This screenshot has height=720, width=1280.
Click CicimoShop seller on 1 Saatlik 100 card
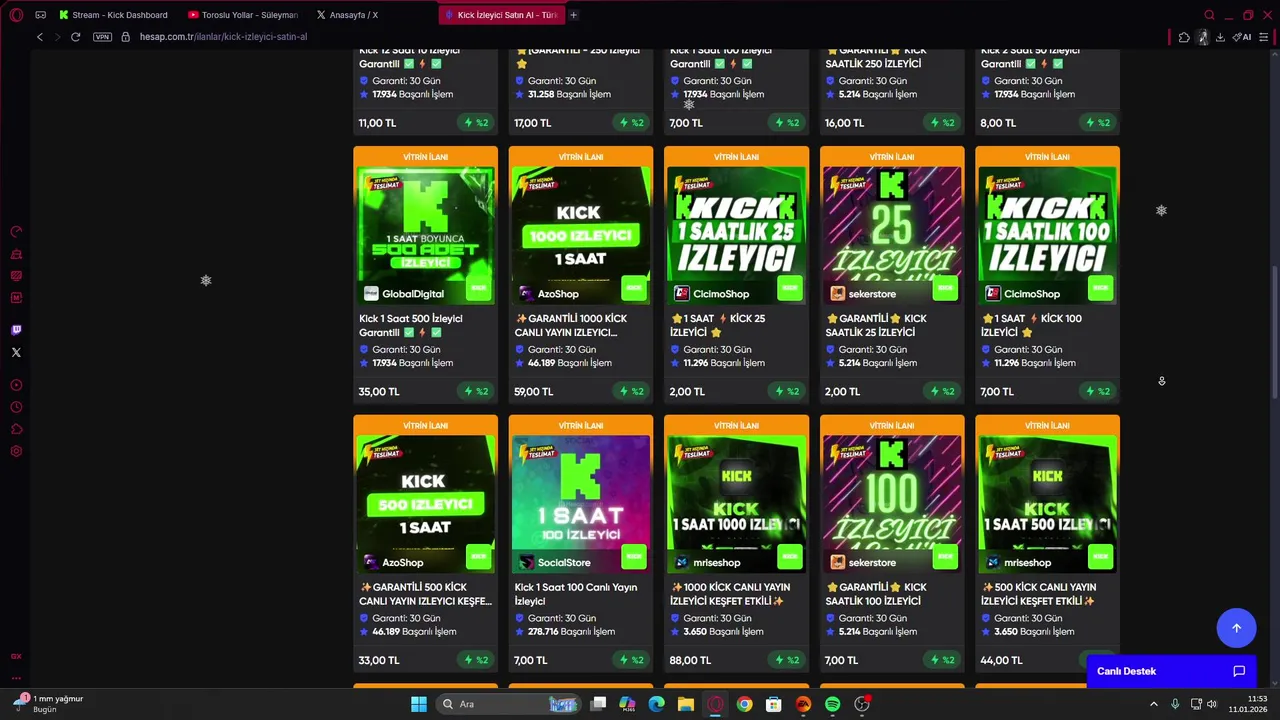[x=1032, y=294]
